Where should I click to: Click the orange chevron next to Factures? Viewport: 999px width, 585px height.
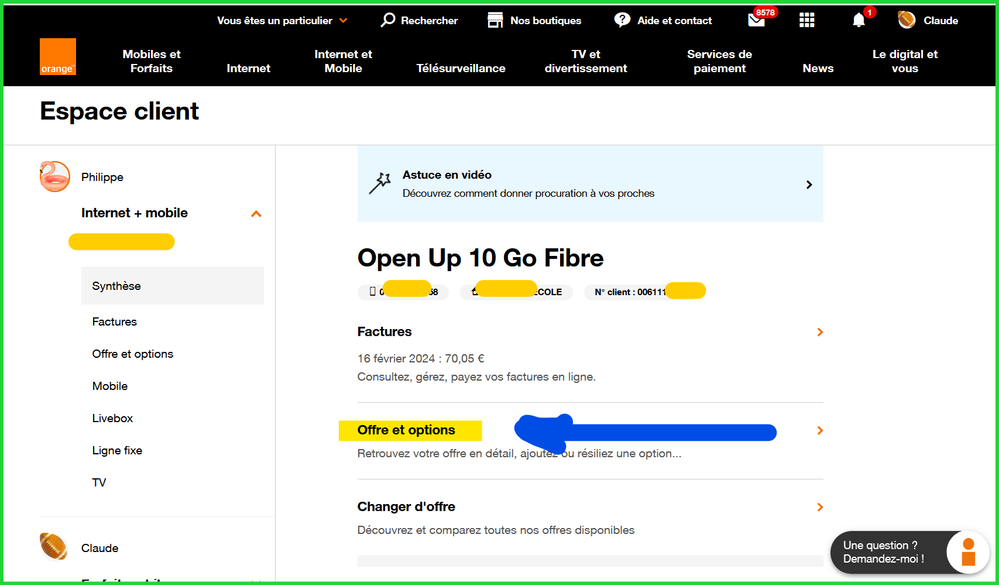[820, 332]
